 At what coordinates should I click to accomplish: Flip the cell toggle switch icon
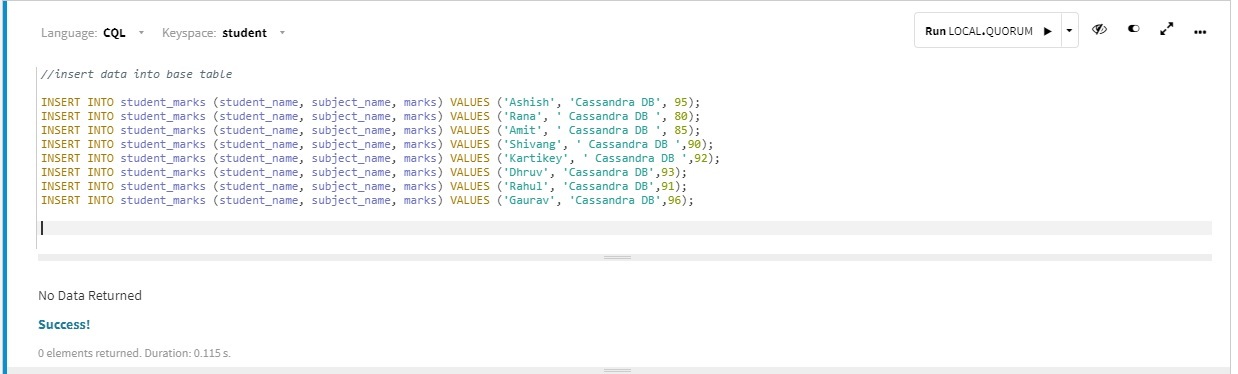coord(1133,30)
